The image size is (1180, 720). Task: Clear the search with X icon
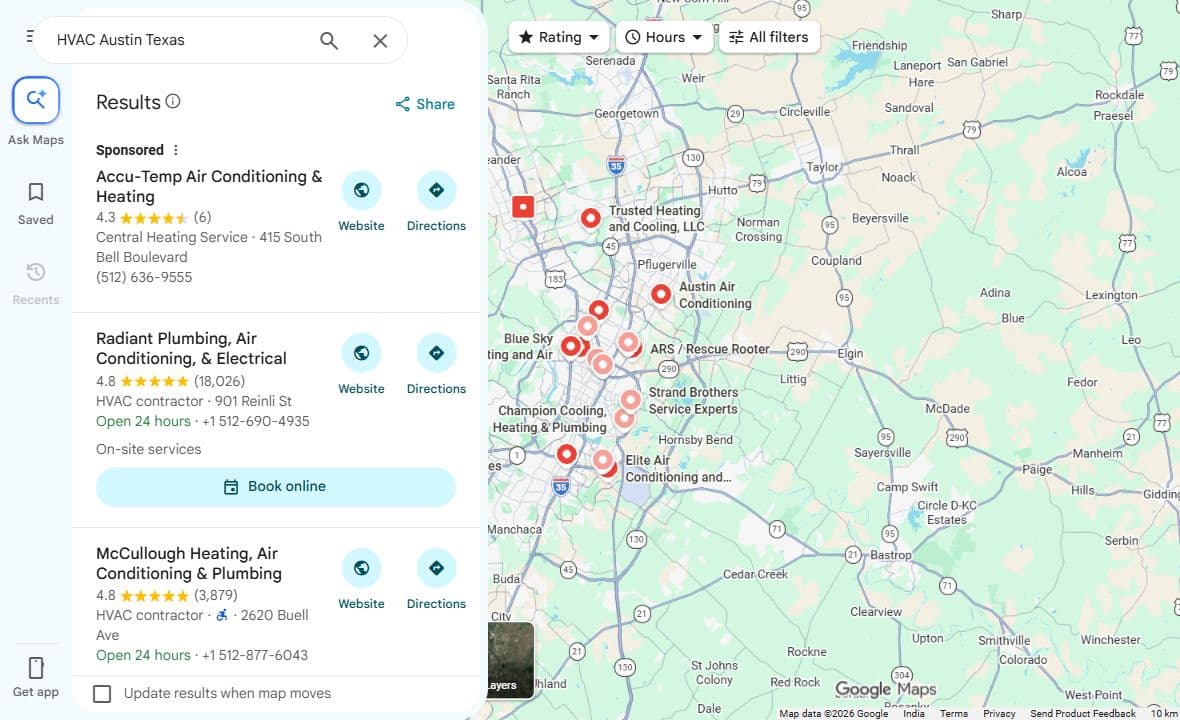[x=380, y=41]
